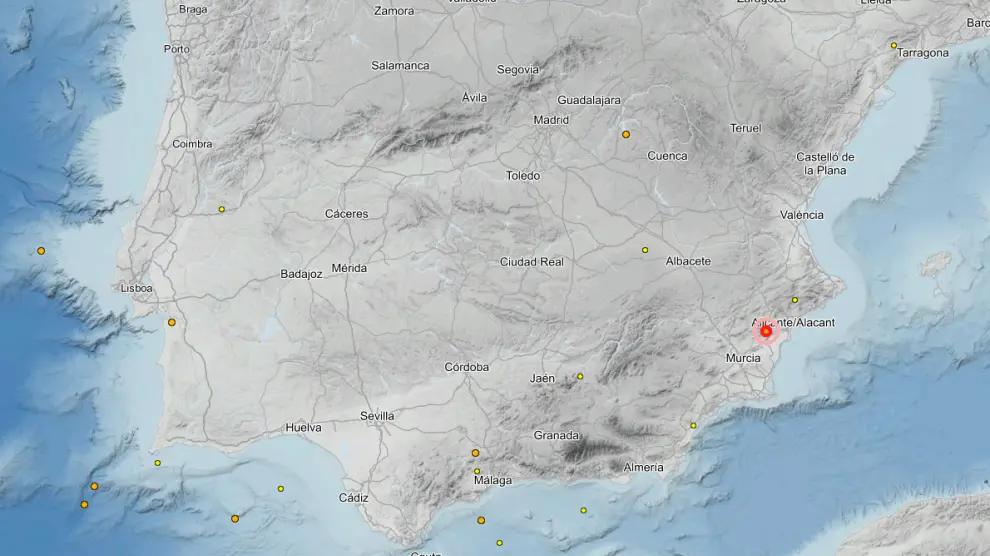
Task: Click the Madrid city label
Action: (551, 120)
